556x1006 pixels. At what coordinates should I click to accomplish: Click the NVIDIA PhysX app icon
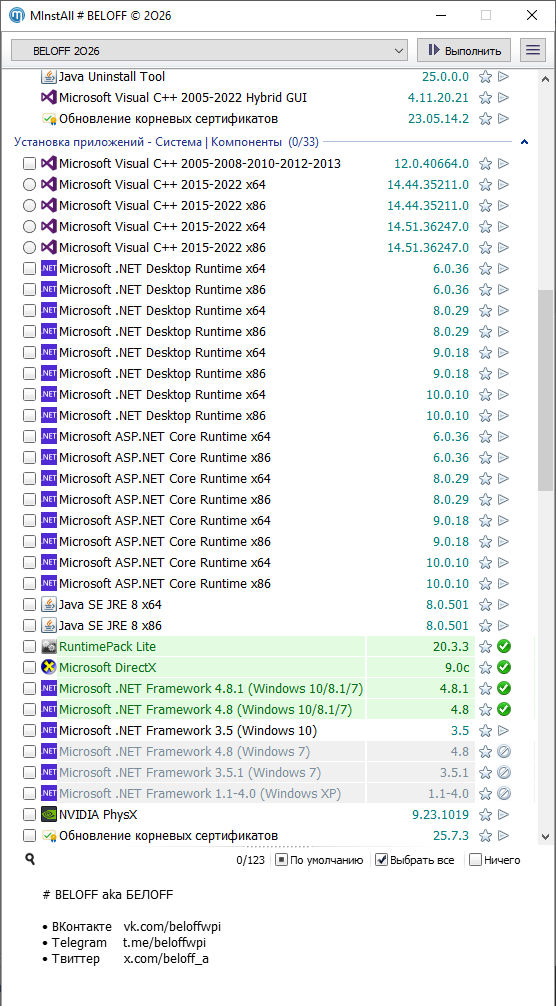(x=49, y=815)
